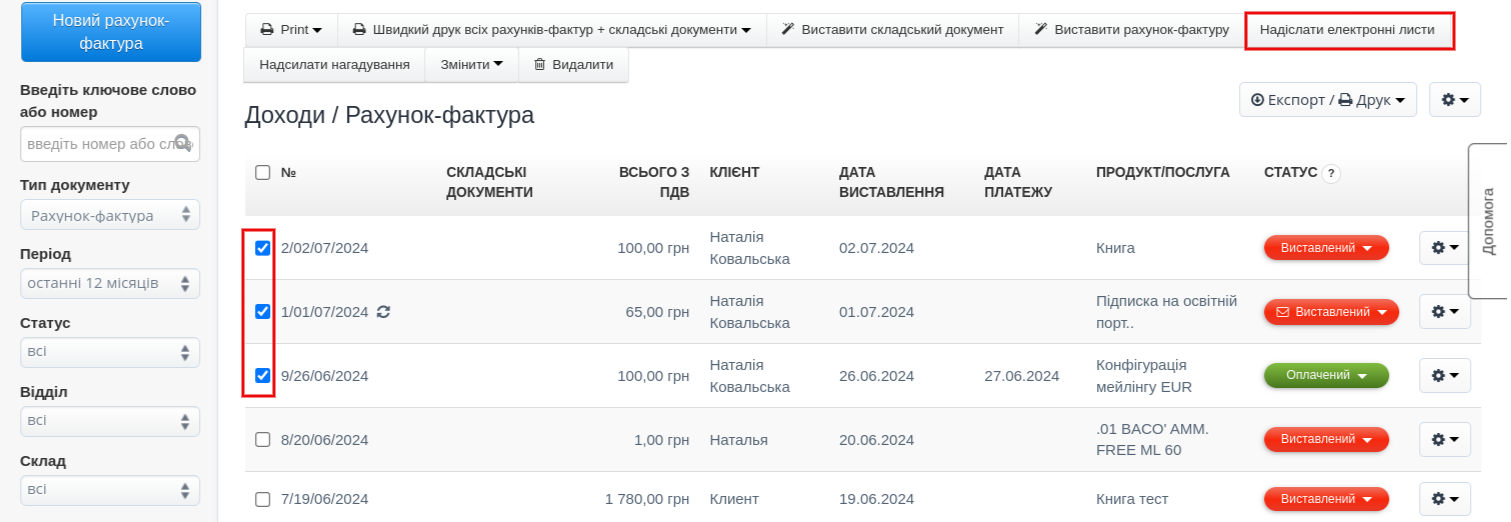Image resolution: width=1511 pixels, height=522 pixels.
Task: Uncheck the checkbox for invoice 2/02/07/2024
Action: 263,248
